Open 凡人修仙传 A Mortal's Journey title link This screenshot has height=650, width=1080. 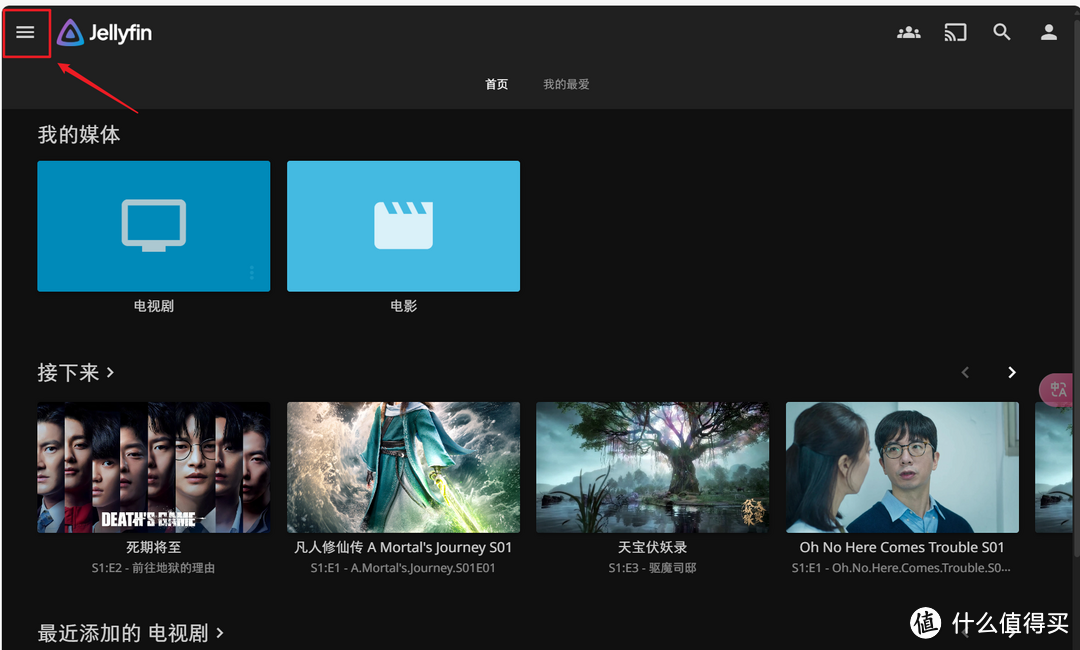(403, 548)
